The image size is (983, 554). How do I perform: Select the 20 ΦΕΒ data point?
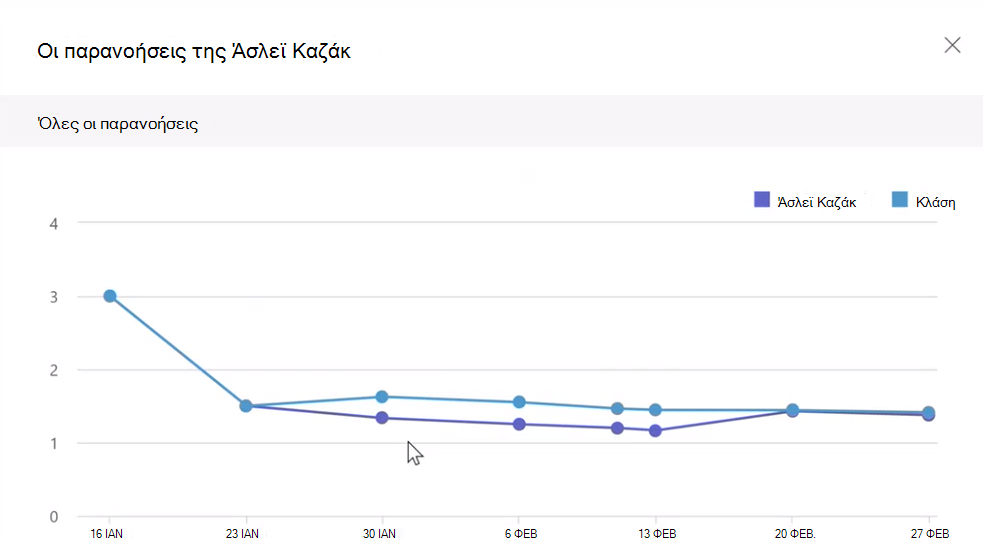pos(792,410)
